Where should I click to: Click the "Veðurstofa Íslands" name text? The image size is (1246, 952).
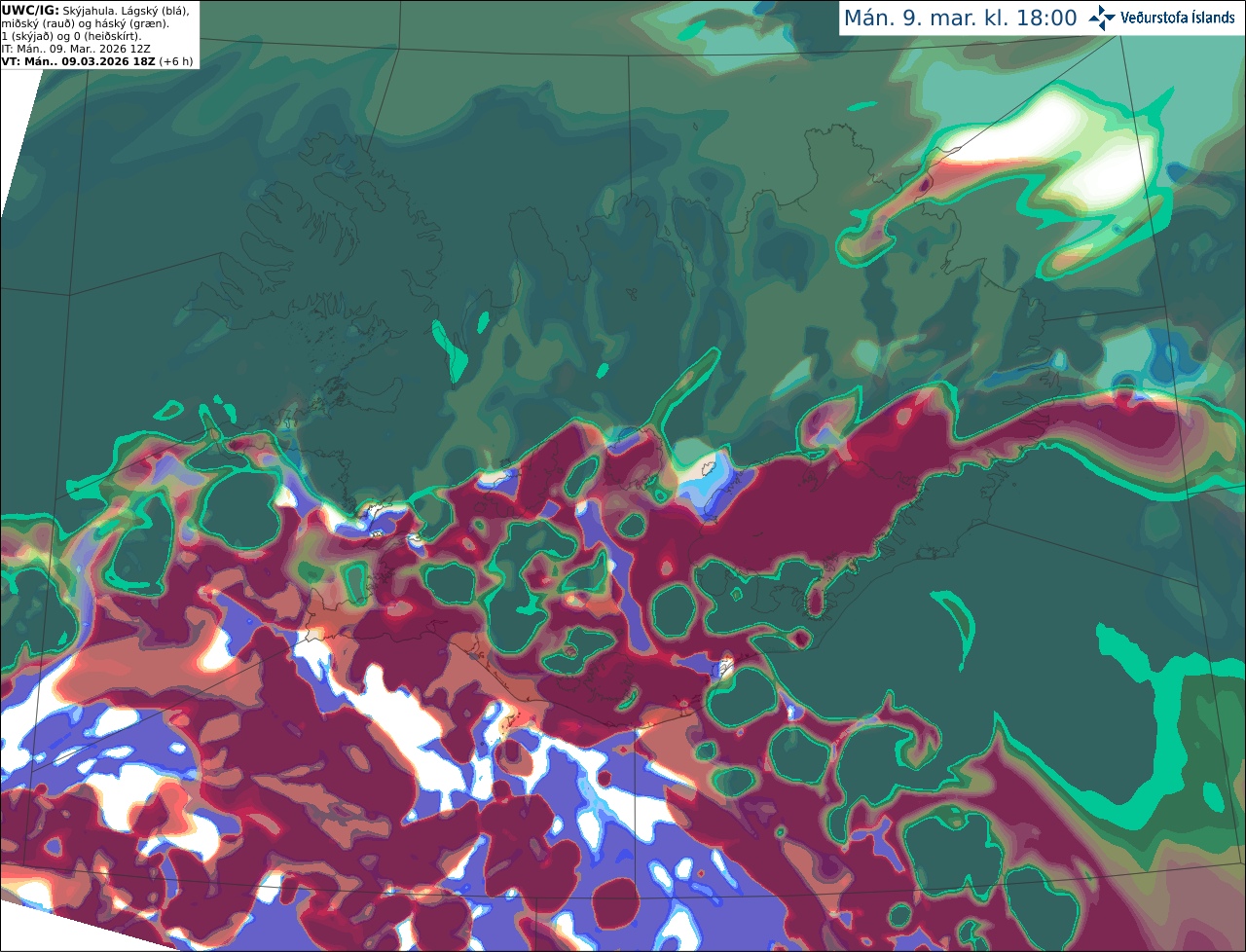(x=1179, y=18)
